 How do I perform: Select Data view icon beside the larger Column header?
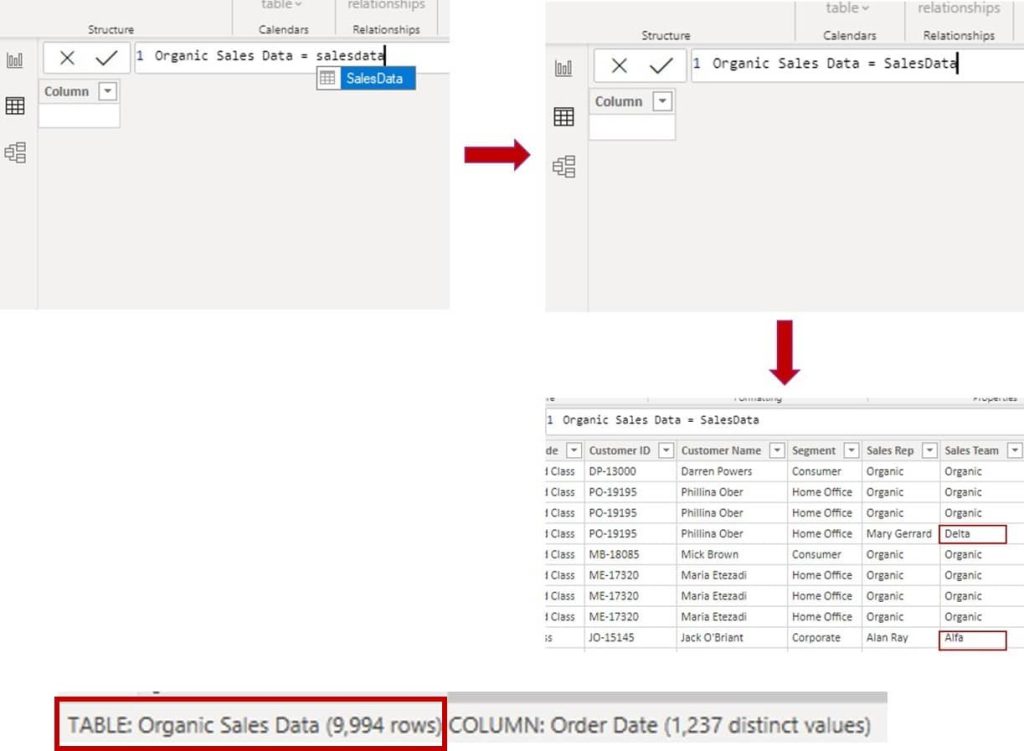[564, 117]
